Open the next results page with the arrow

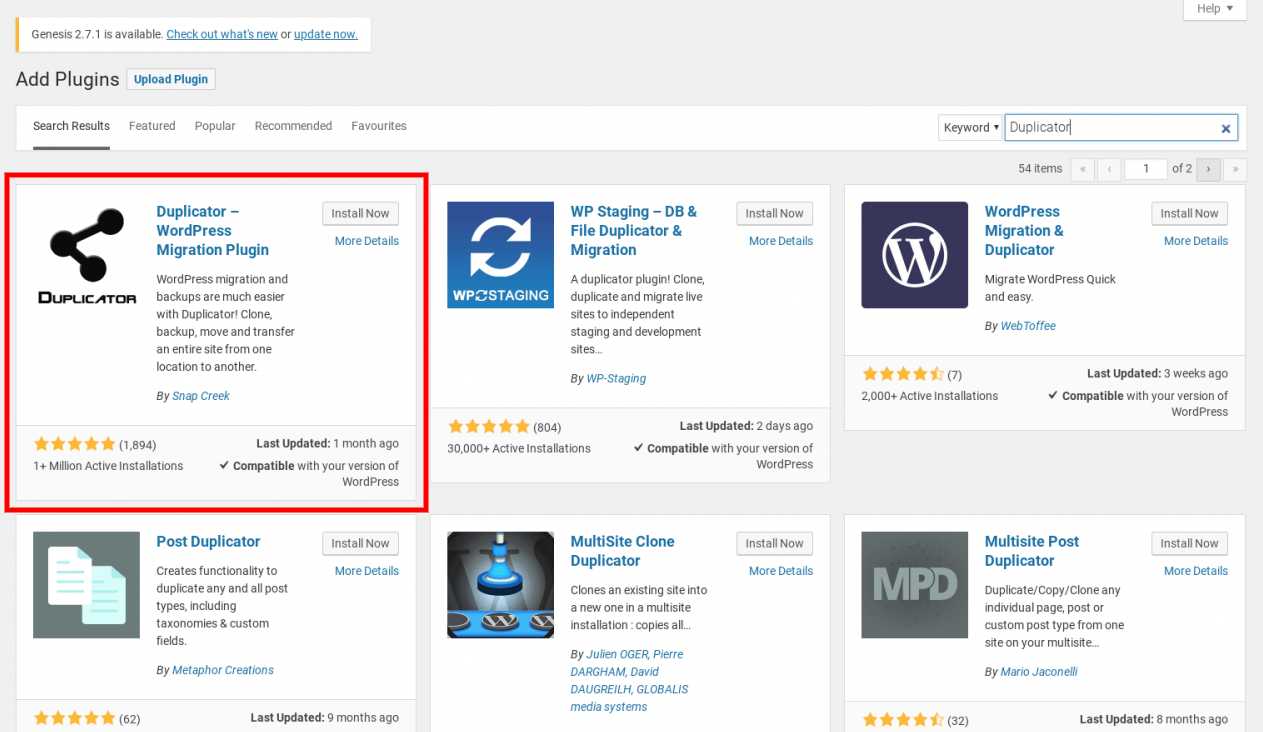1208,169
